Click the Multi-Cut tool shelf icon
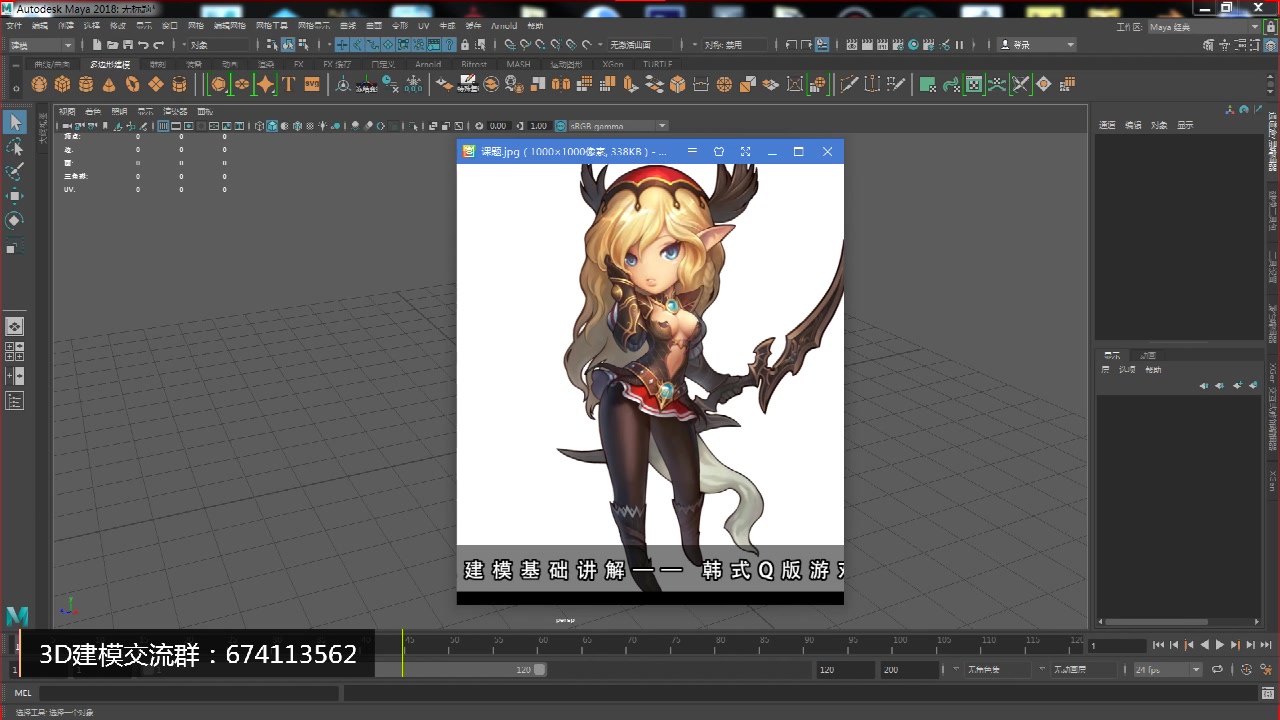 (849, 85)
